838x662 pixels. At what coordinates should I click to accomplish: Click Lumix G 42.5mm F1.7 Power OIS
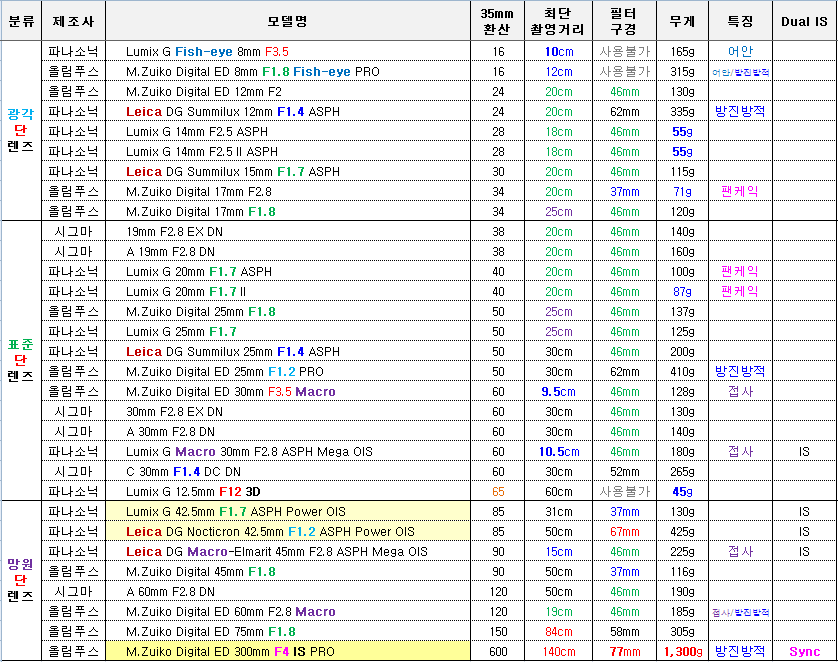pos(288,512)
